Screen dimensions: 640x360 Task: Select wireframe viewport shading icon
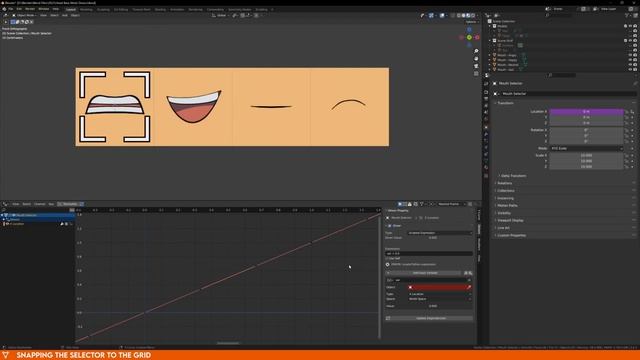pos(458,16)
